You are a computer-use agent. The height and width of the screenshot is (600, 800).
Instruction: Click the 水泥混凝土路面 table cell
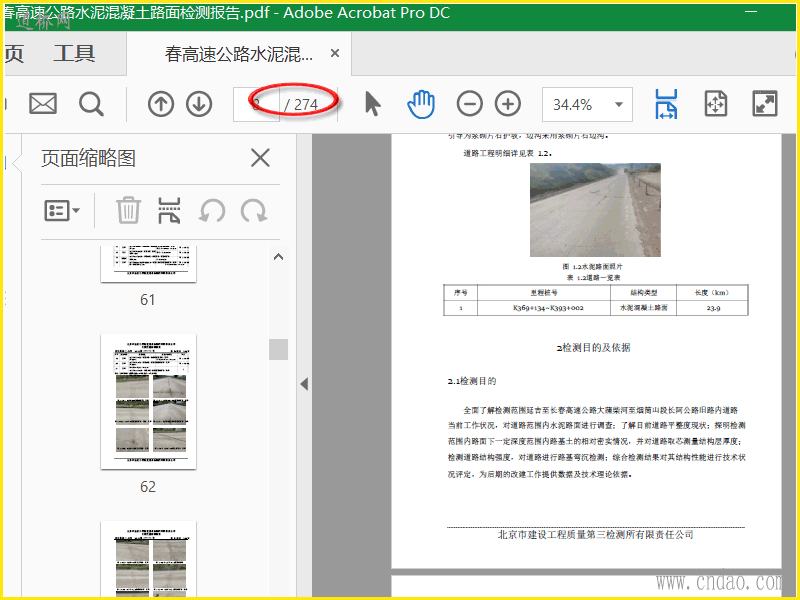[x=643, y=308]
